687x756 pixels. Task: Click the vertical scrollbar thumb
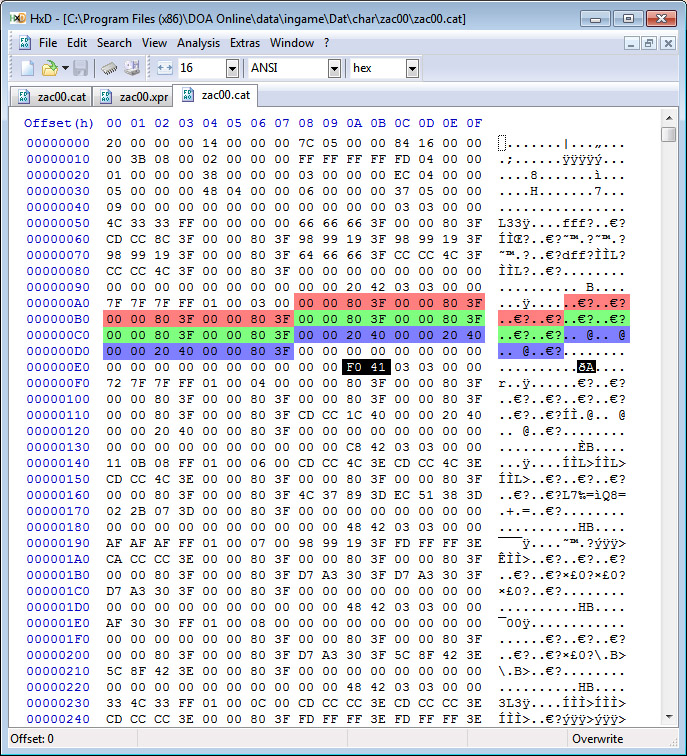point(669,134)
